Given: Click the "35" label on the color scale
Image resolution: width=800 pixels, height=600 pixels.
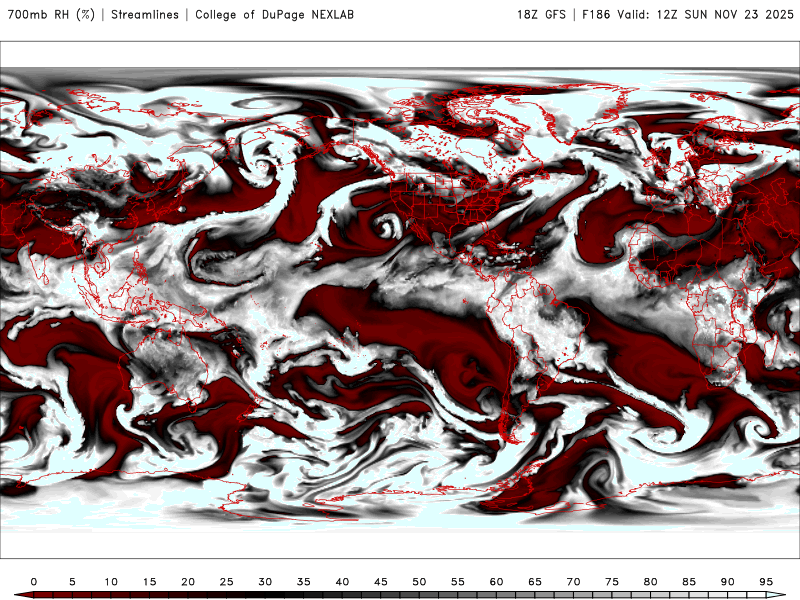Looking at the screenshot, I should [304, 582].
